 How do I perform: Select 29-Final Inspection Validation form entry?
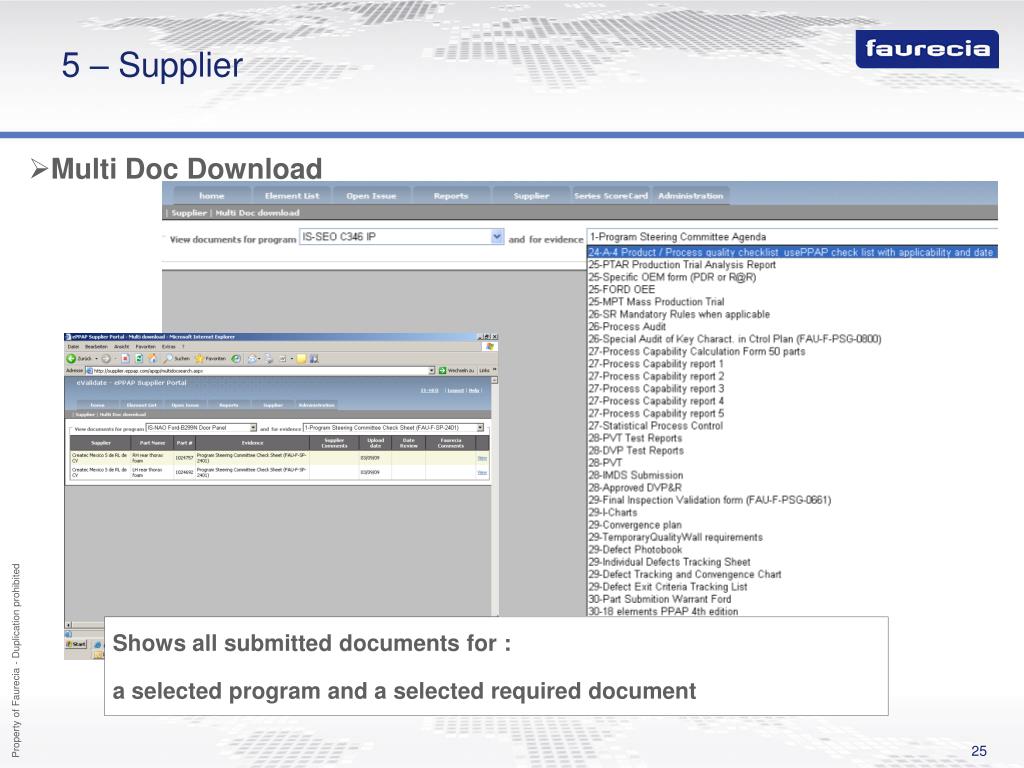coord(710,500)
